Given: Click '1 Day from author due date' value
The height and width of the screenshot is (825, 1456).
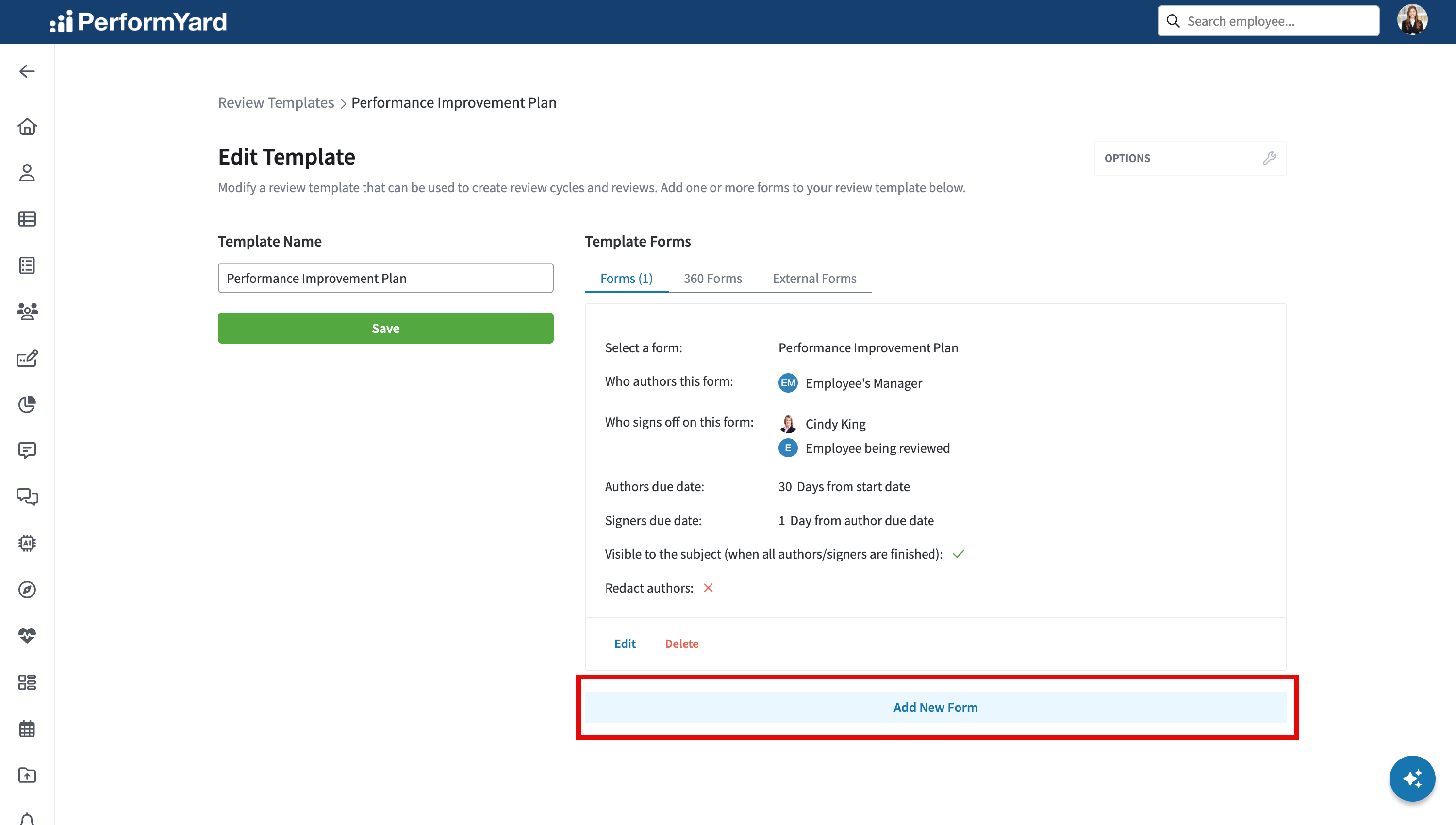Looking at the screenshot, I should pos(856,521).
